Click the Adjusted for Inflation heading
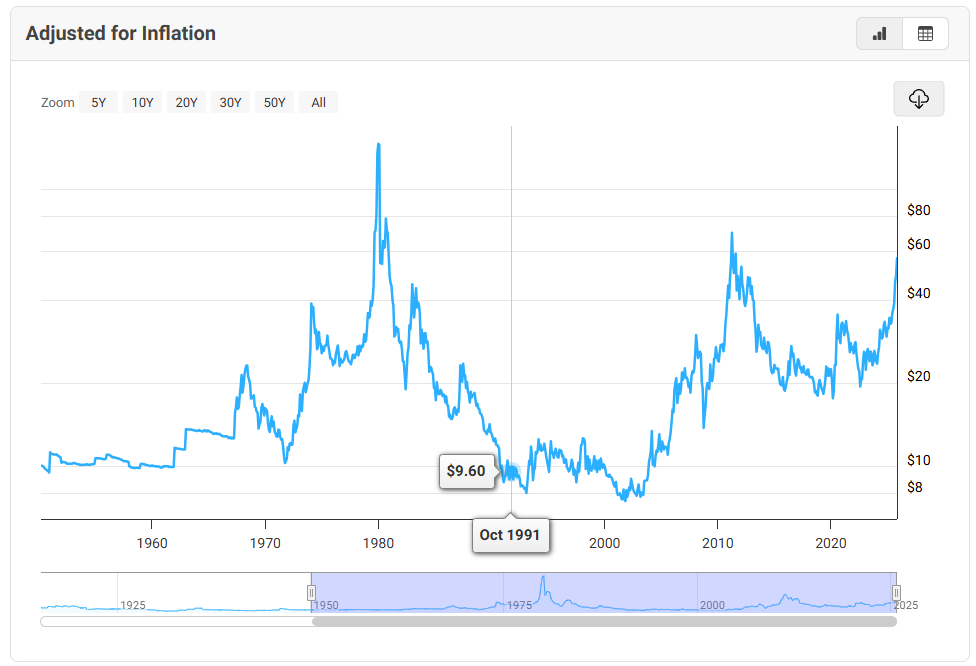 121,33
